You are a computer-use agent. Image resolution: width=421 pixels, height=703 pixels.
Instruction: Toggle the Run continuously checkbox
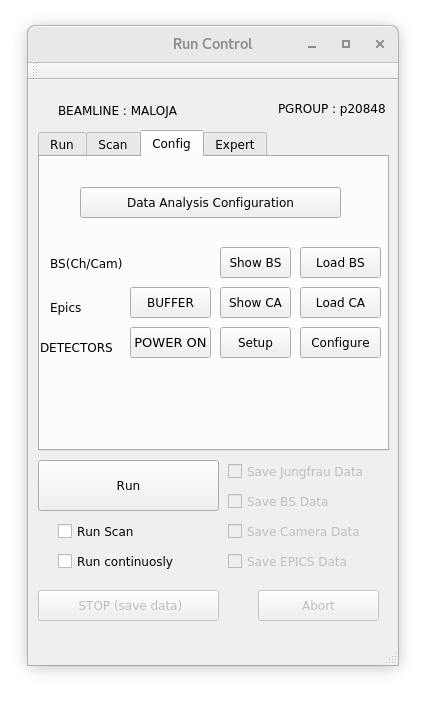coord(65,561)
